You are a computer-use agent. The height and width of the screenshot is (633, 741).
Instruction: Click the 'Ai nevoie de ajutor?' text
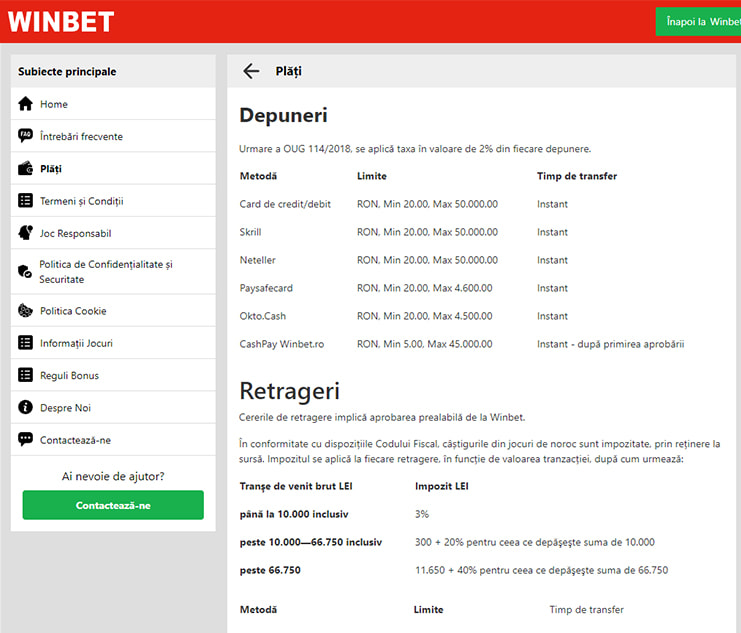pyautogui.click(x=113, y=476)
